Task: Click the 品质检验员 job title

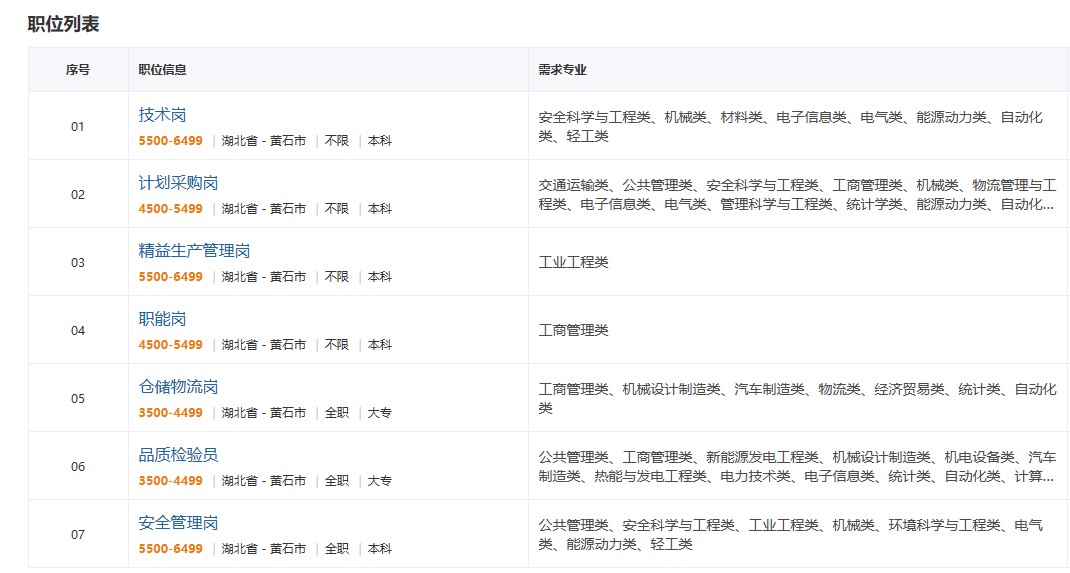Action: [x=178, y=455]
